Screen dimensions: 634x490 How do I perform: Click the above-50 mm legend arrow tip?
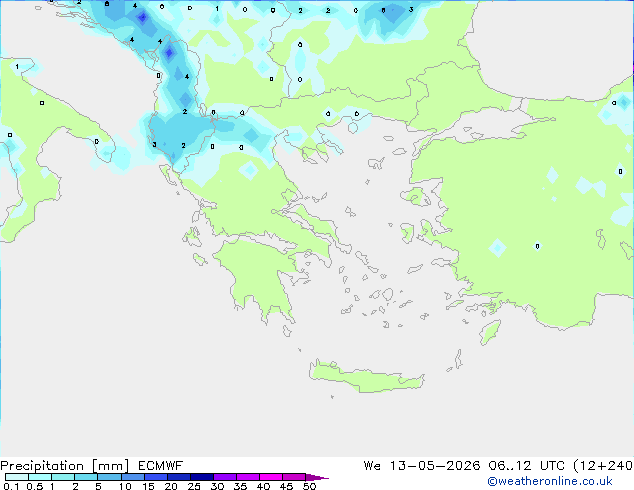tap(317, 477)
